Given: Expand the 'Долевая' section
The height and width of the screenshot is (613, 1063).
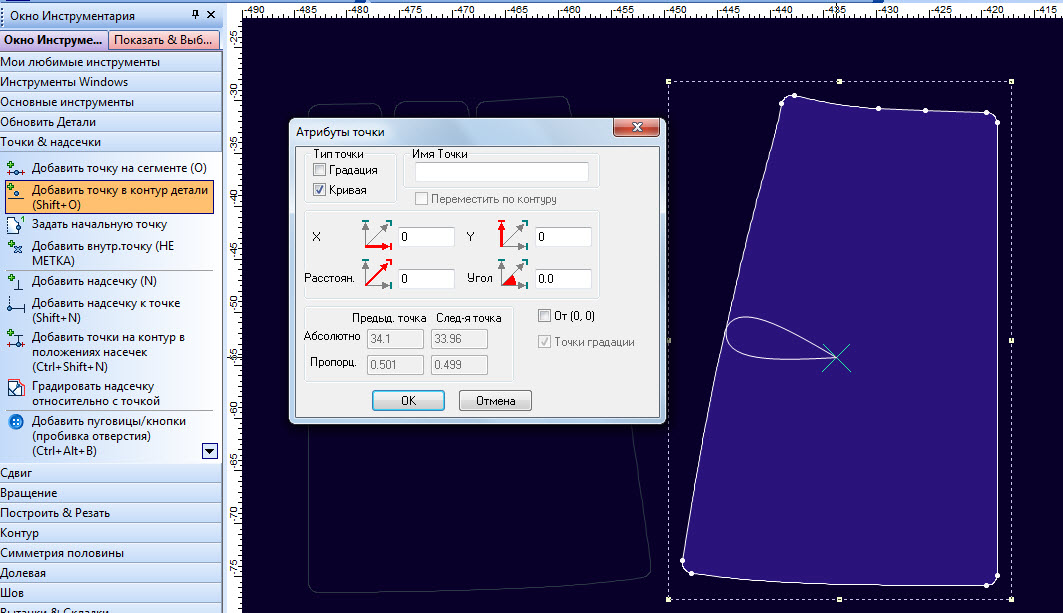Looking at the screenshot, I should tap(111, 573).
